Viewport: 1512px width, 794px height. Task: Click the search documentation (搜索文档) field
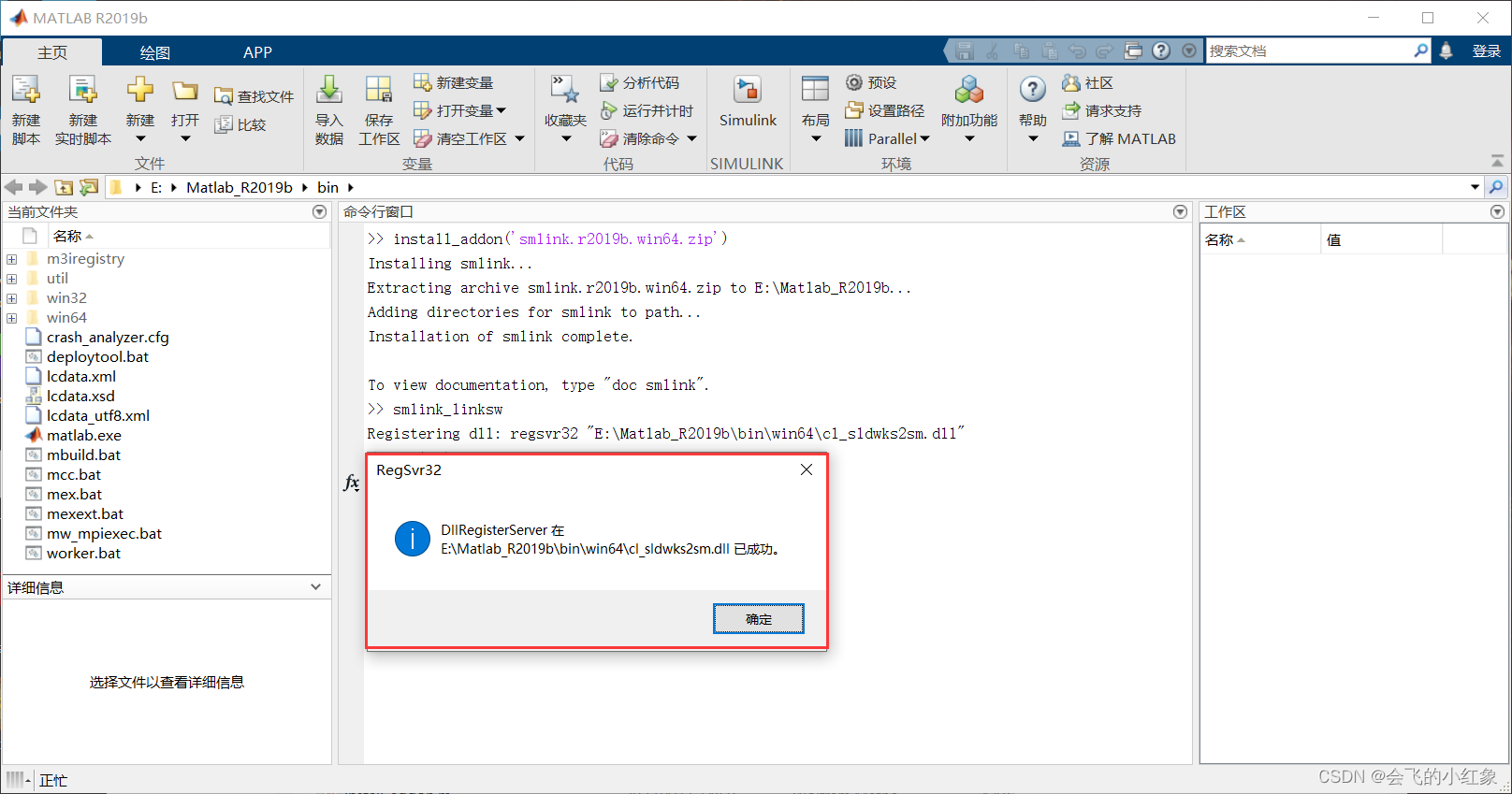(1309, 51)
